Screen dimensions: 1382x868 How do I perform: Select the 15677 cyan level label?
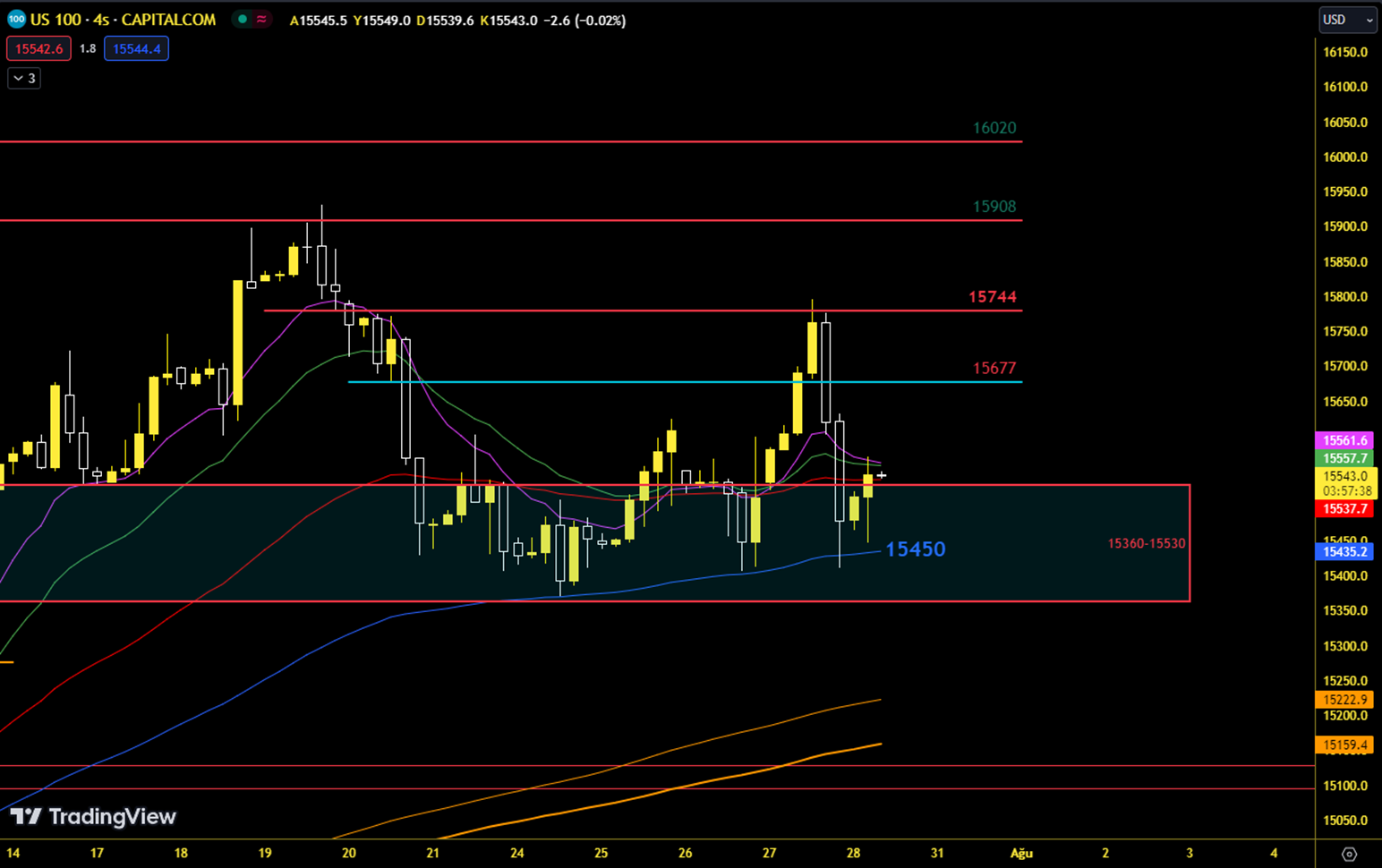(994, 368)
